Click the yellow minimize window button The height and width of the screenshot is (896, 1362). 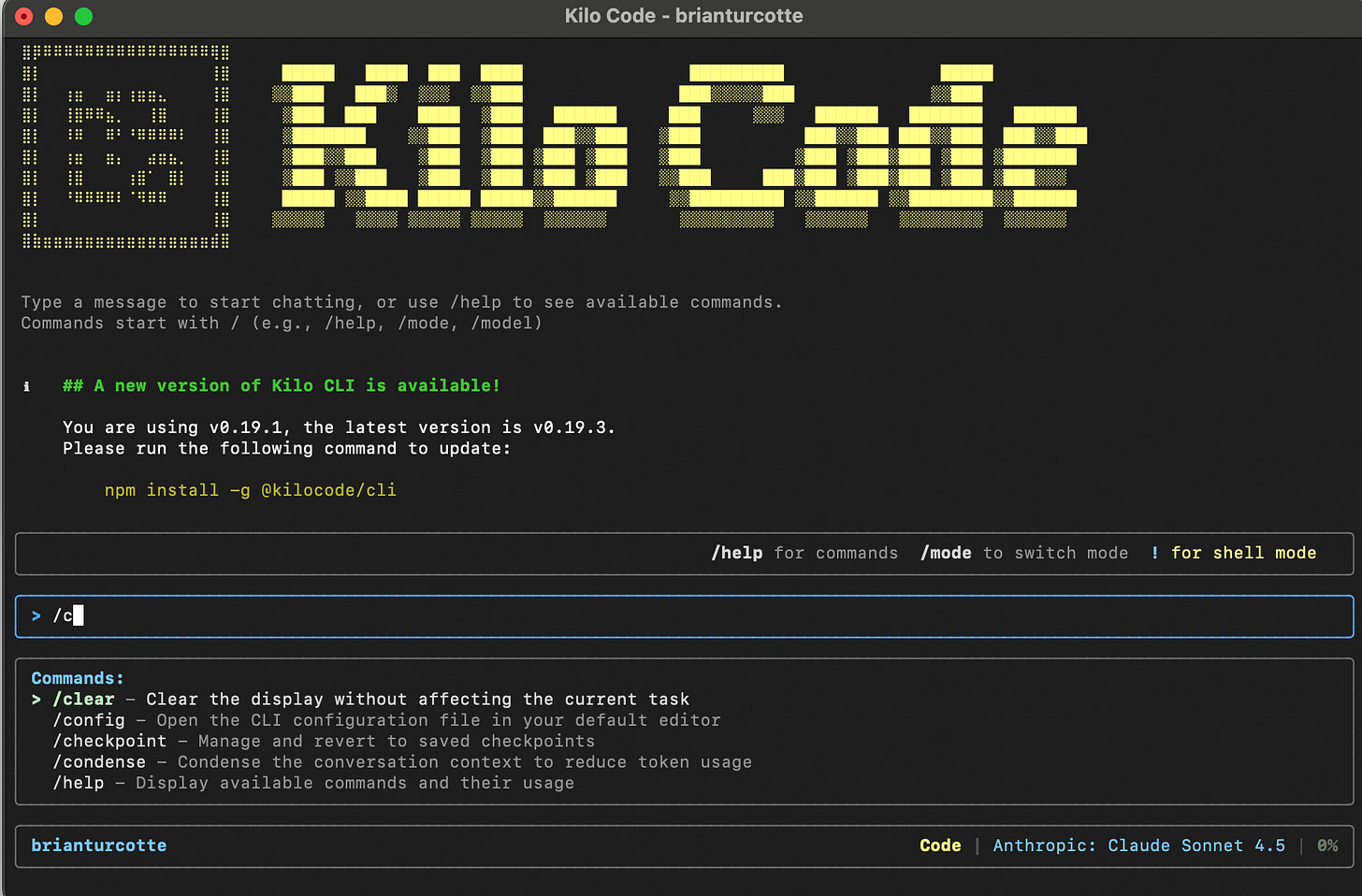pos(54,16)
